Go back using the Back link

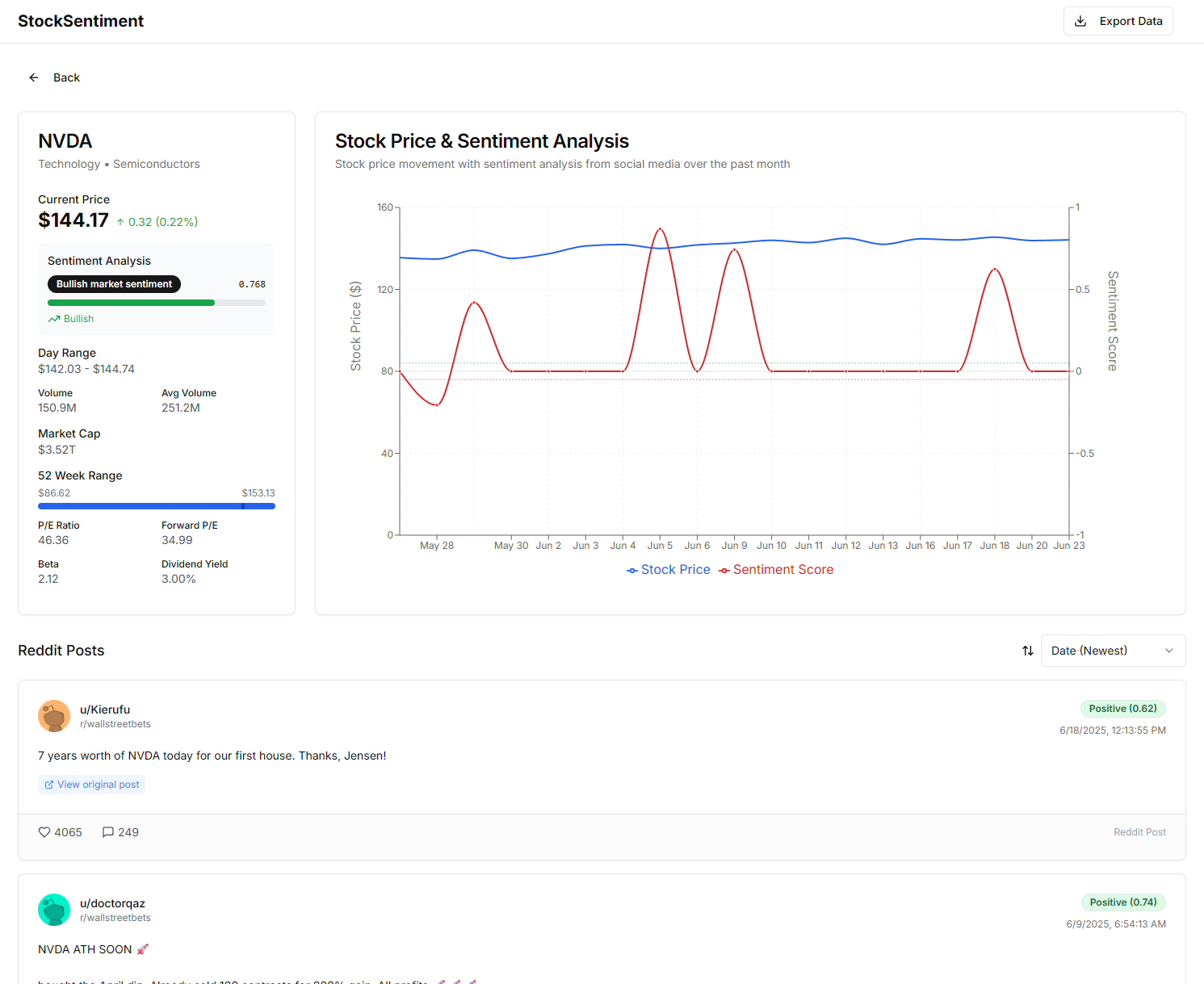[x=54, y=77]
